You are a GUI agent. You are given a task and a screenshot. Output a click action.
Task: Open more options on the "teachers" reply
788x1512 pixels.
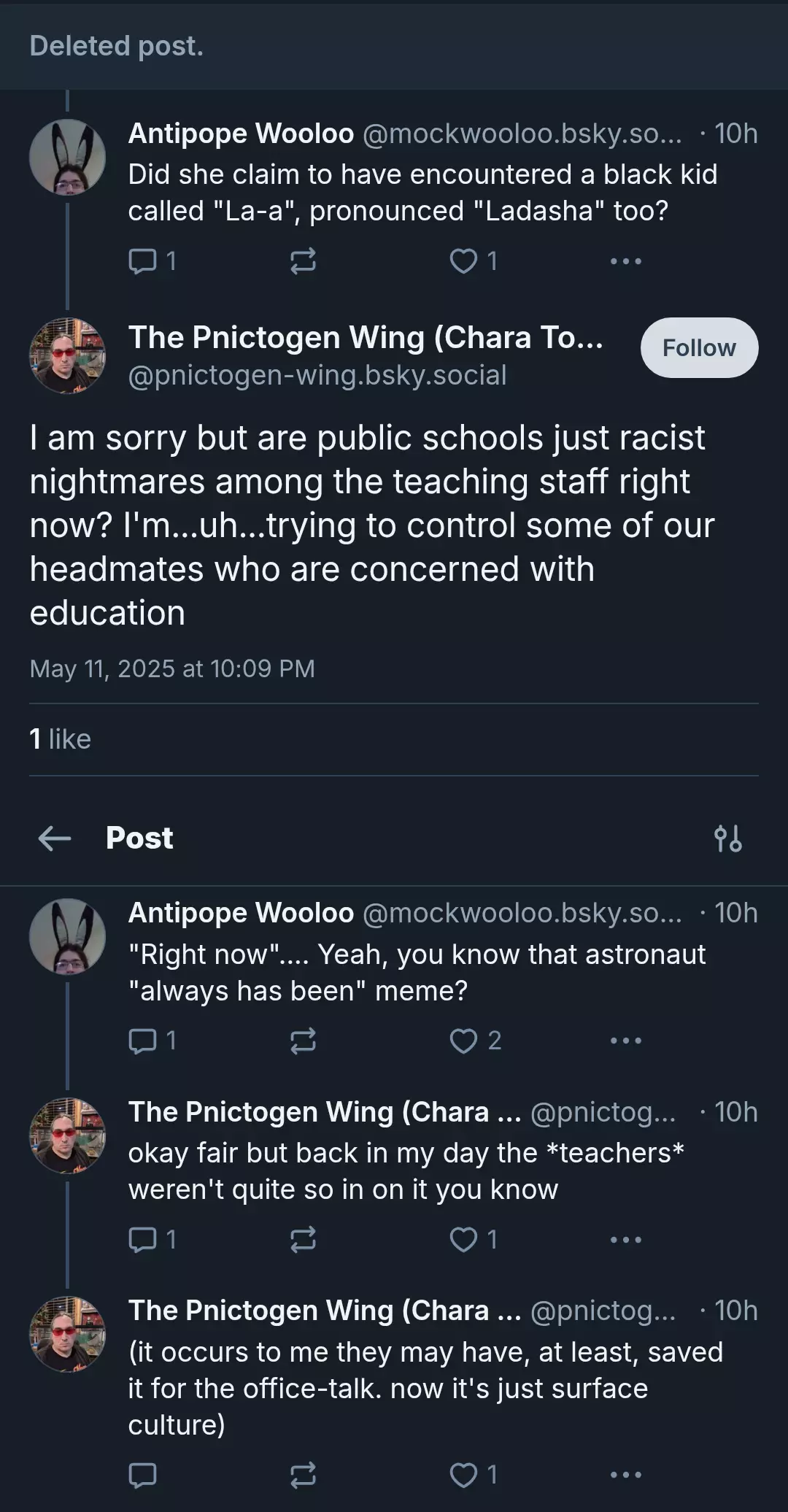click(625, 1239)
